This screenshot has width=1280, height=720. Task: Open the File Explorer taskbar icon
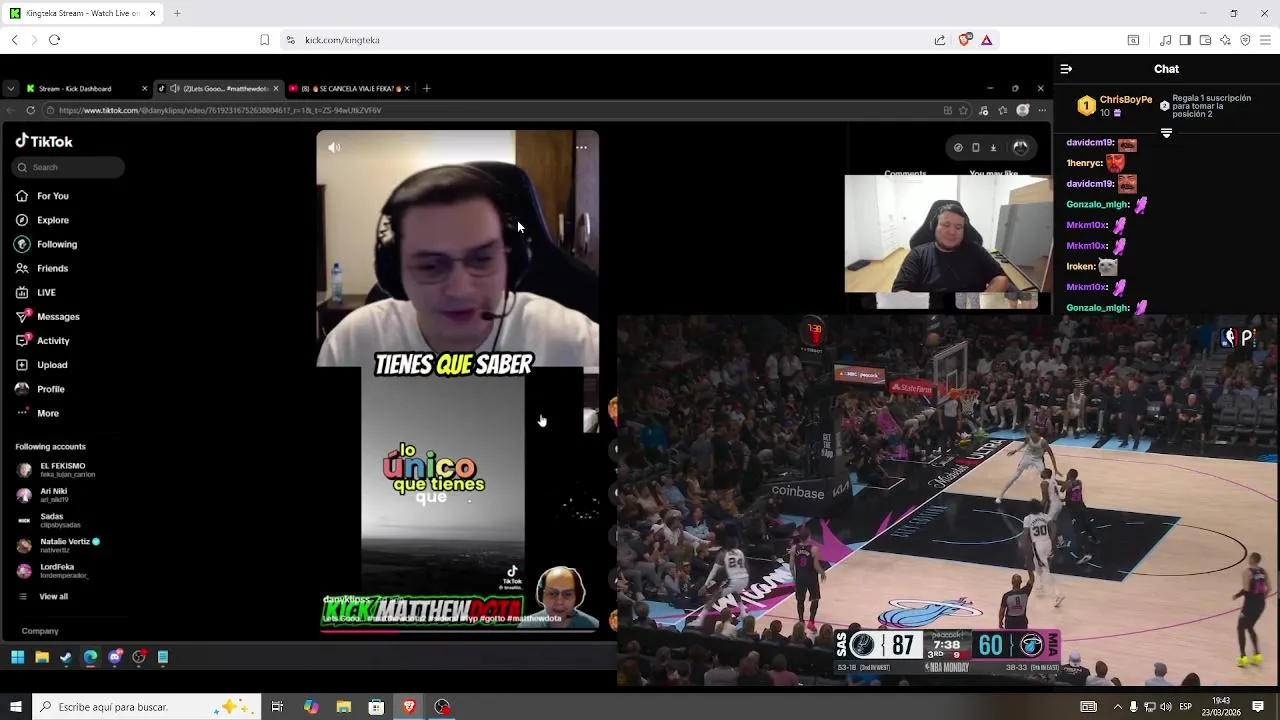click(343, 707)
